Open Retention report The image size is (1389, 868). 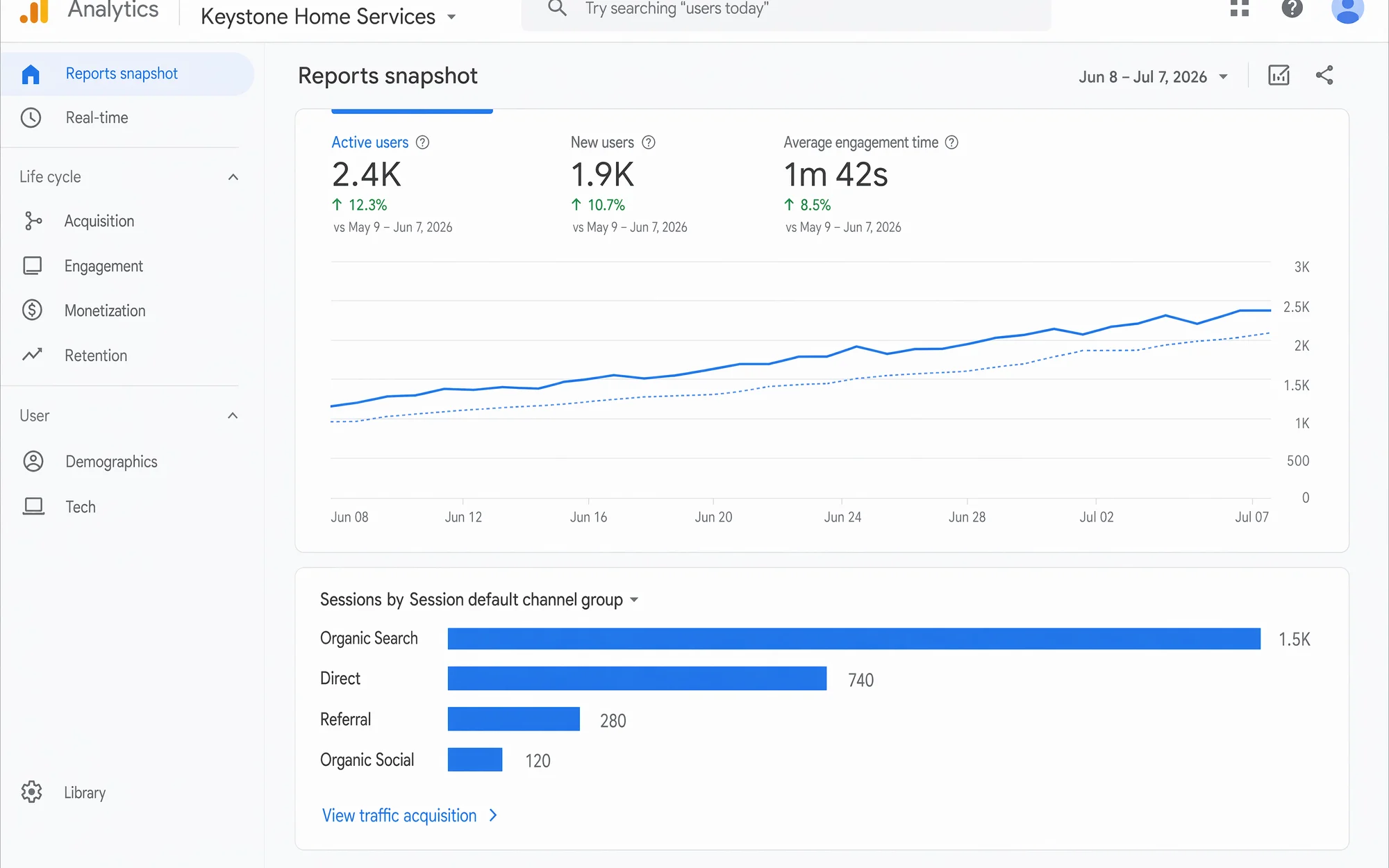[96, 356]
